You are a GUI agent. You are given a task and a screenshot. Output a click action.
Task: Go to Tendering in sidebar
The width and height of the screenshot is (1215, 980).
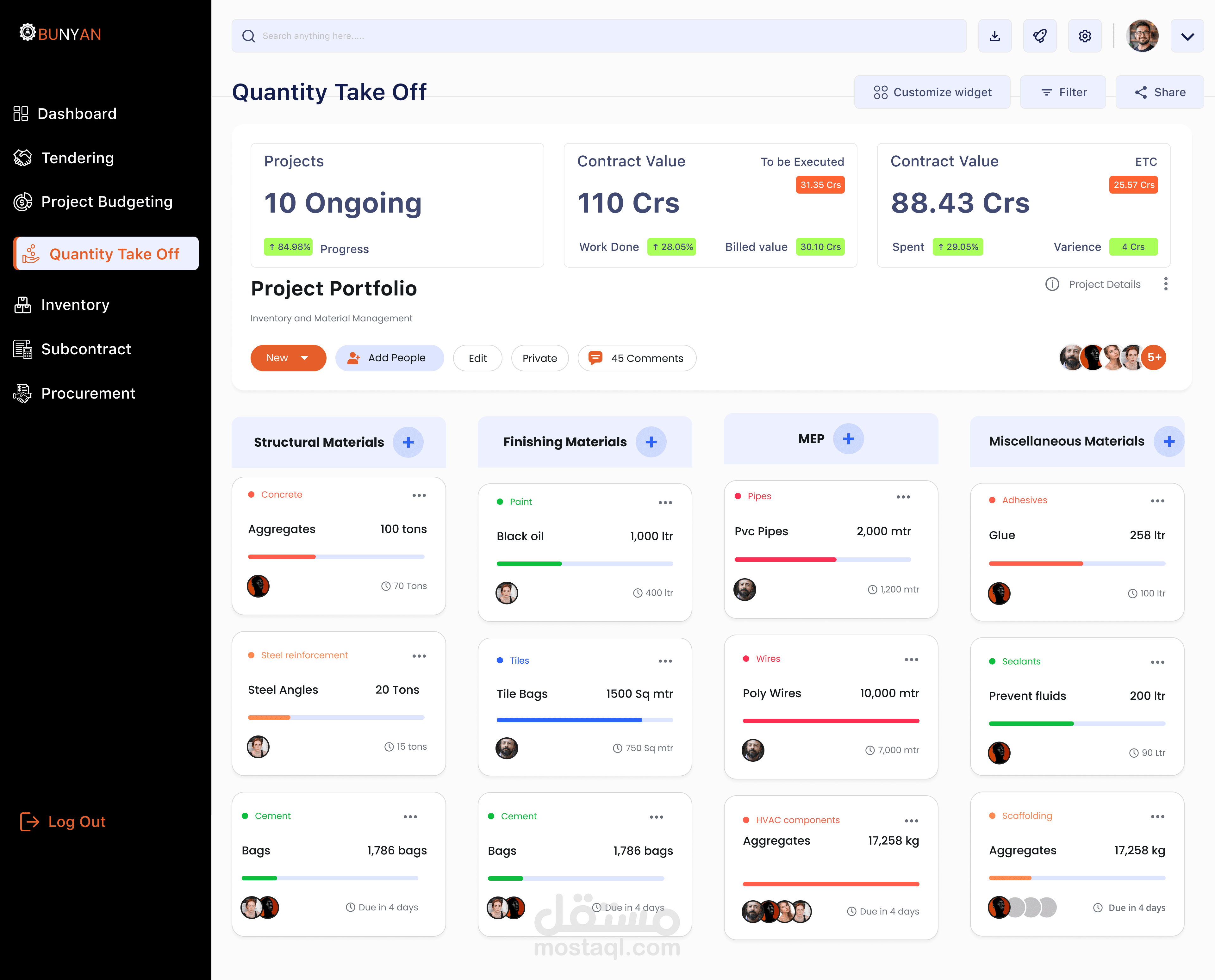pyautogui.click(x=77, y=158)
